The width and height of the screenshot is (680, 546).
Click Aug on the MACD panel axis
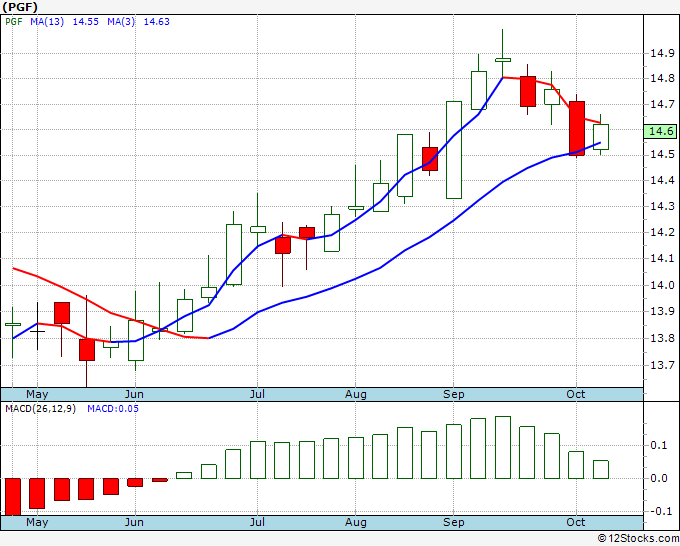(x=356, y=523)
